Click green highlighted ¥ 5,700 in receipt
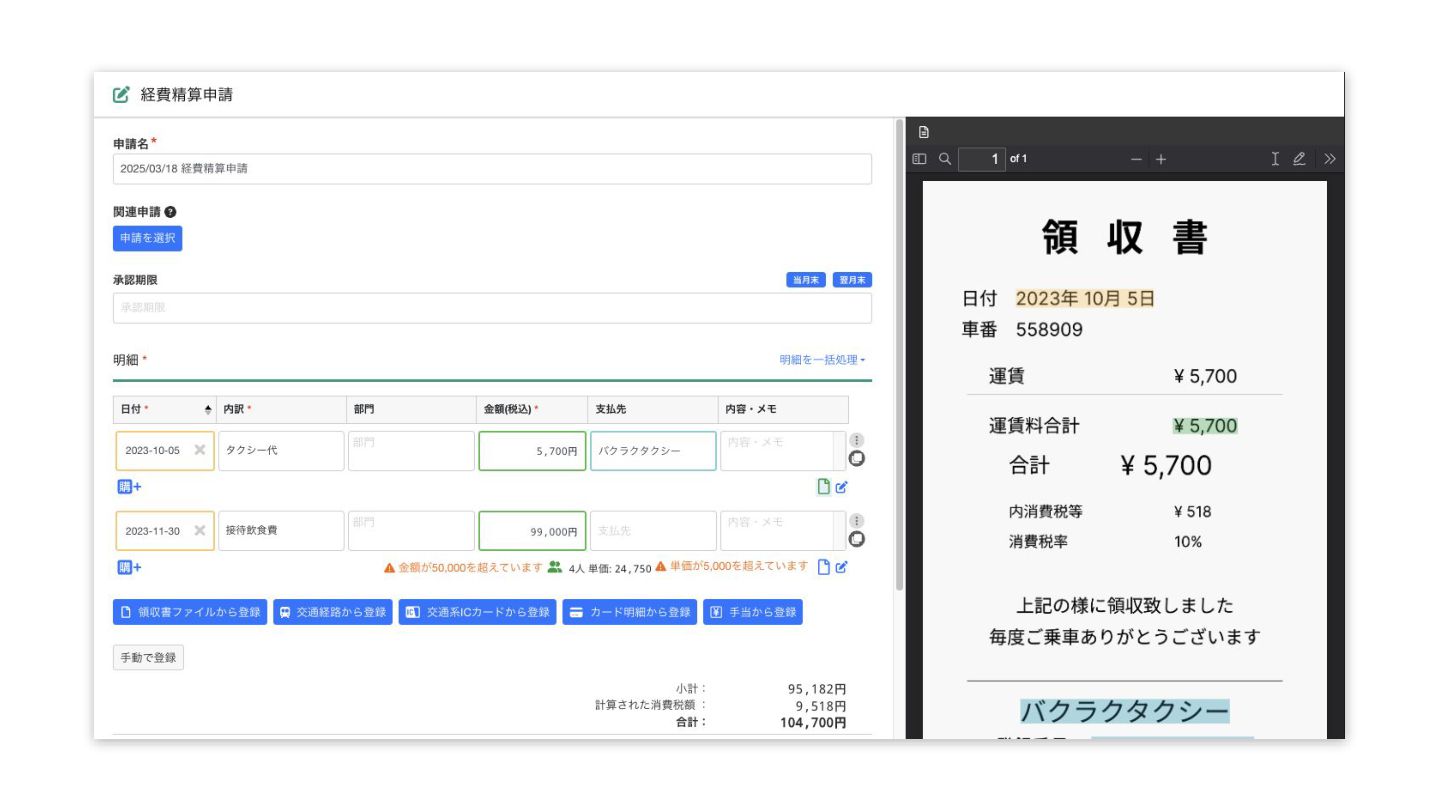1440x810 pixels. click(1205, 426)
